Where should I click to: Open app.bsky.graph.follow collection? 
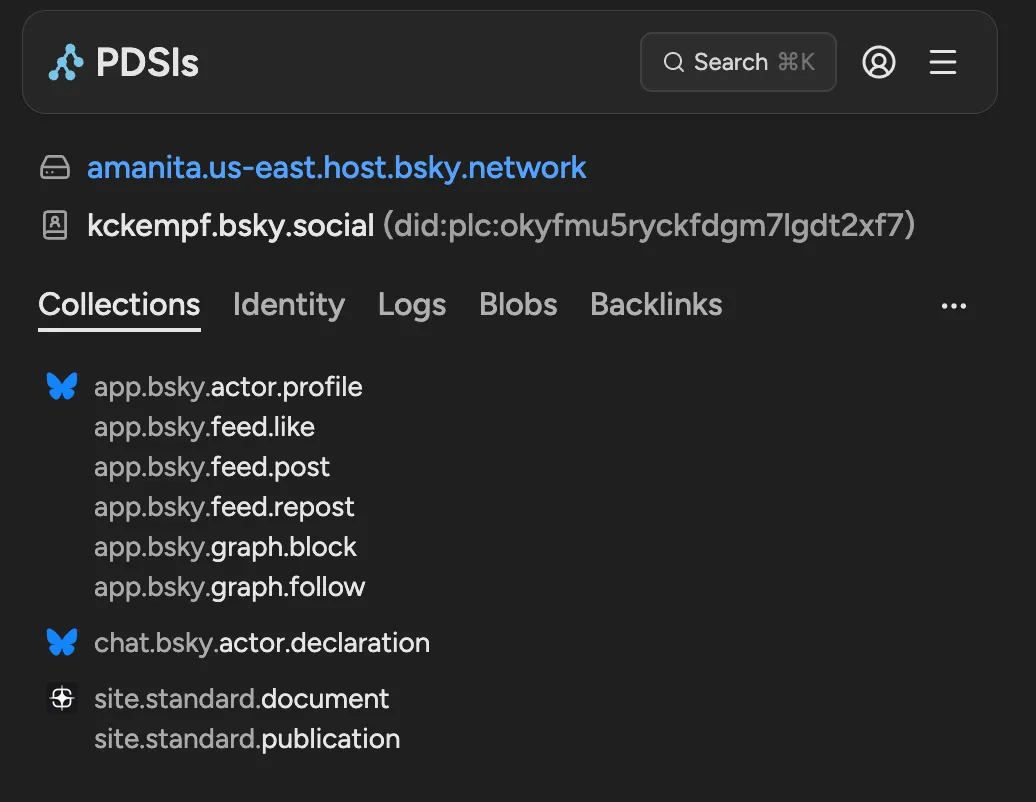click(229, 587)
